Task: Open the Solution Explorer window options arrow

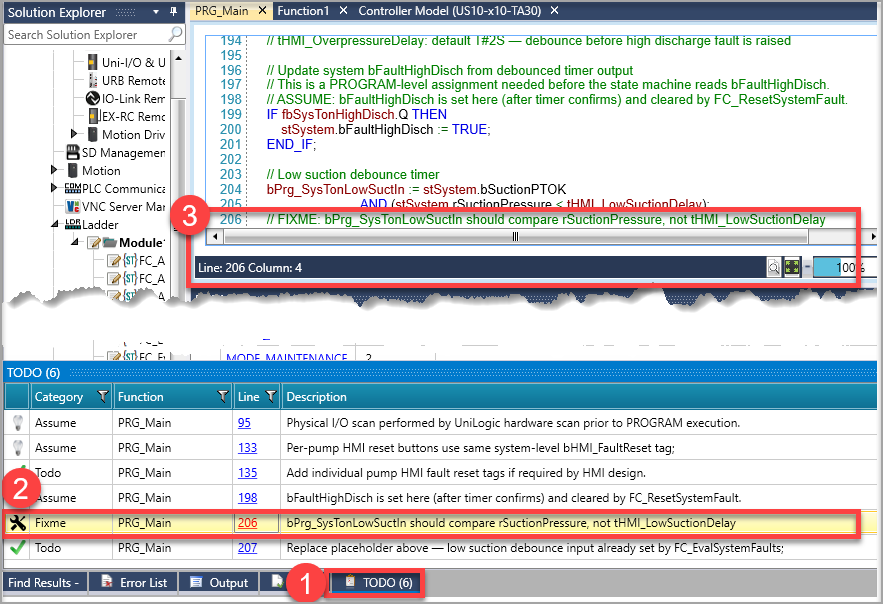Action: point(156,12)
